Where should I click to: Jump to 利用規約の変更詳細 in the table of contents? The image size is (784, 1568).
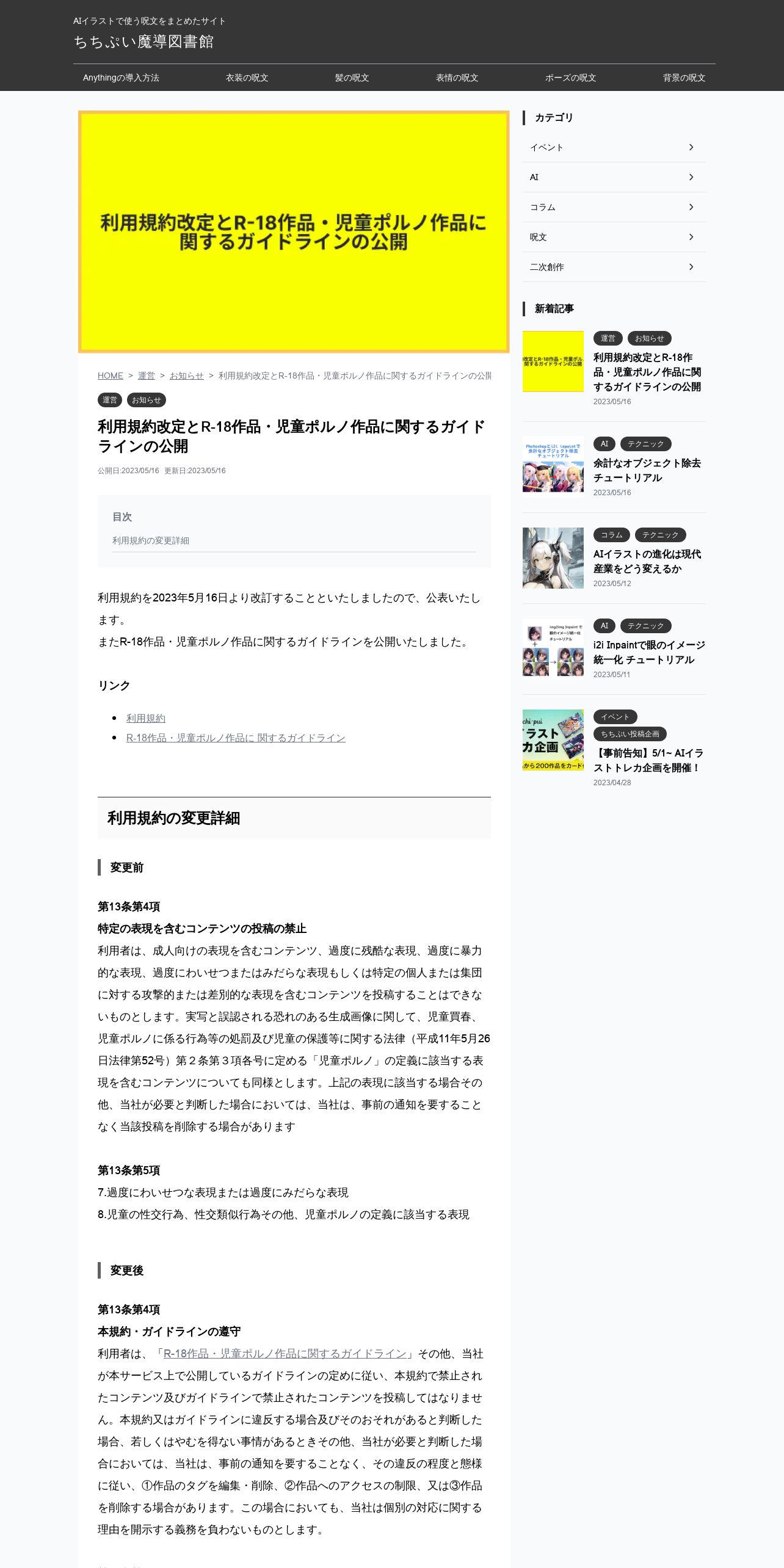151,540
